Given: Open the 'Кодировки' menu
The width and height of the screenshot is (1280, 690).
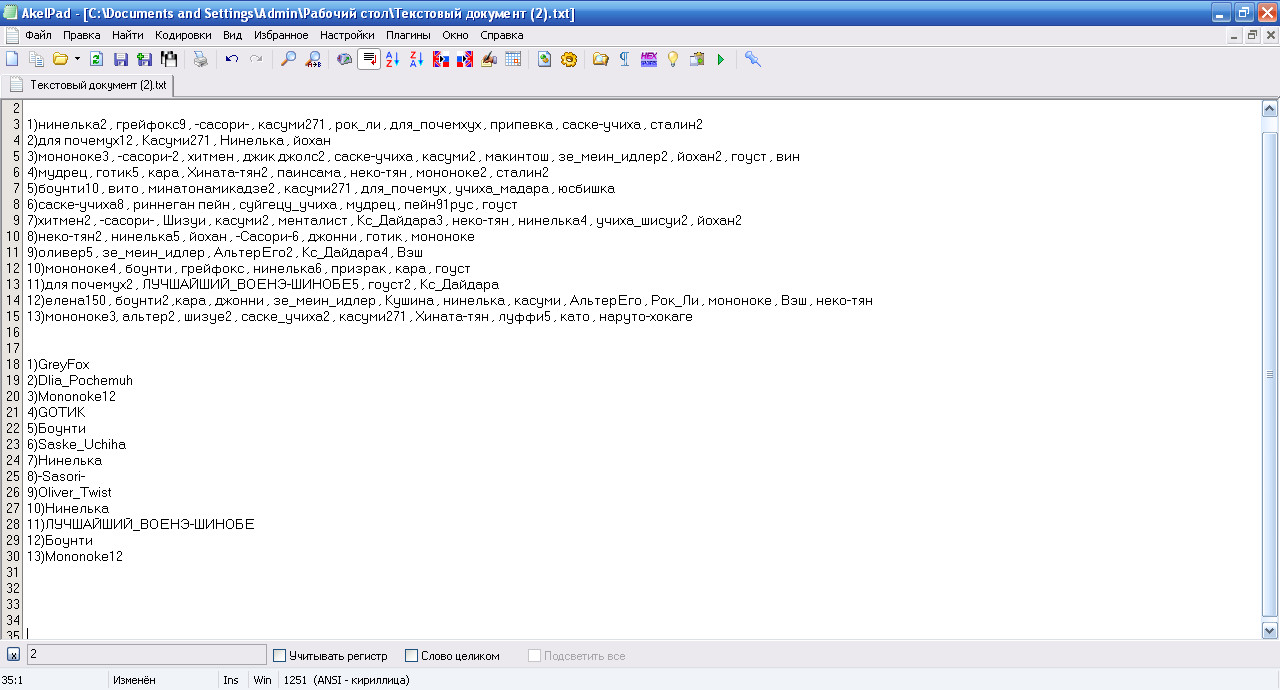Looking at the screenshot, I should tap(183, 35).
